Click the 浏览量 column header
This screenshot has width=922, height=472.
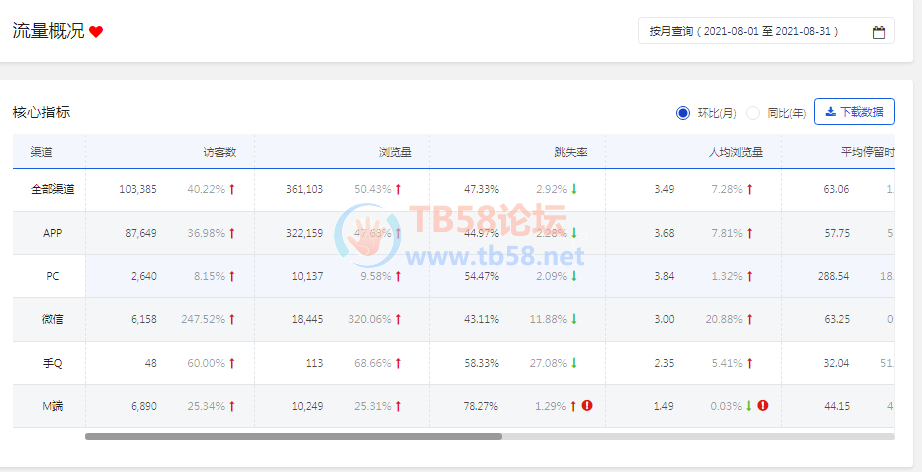395,153
